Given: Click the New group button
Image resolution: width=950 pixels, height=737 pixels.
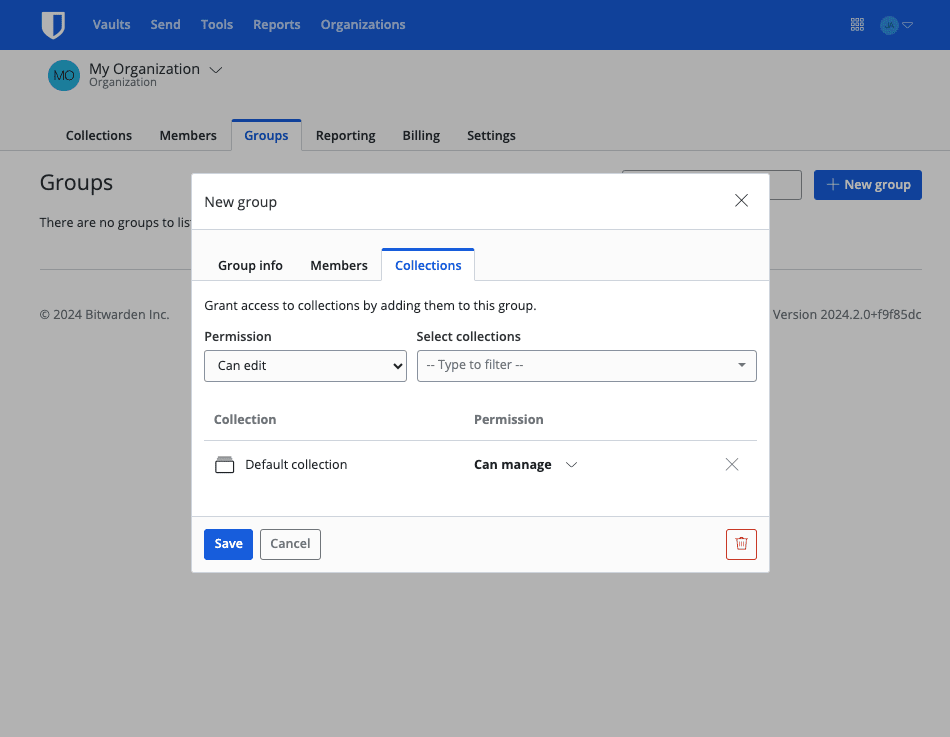Looking at the screenshot, I should (868, 184).
